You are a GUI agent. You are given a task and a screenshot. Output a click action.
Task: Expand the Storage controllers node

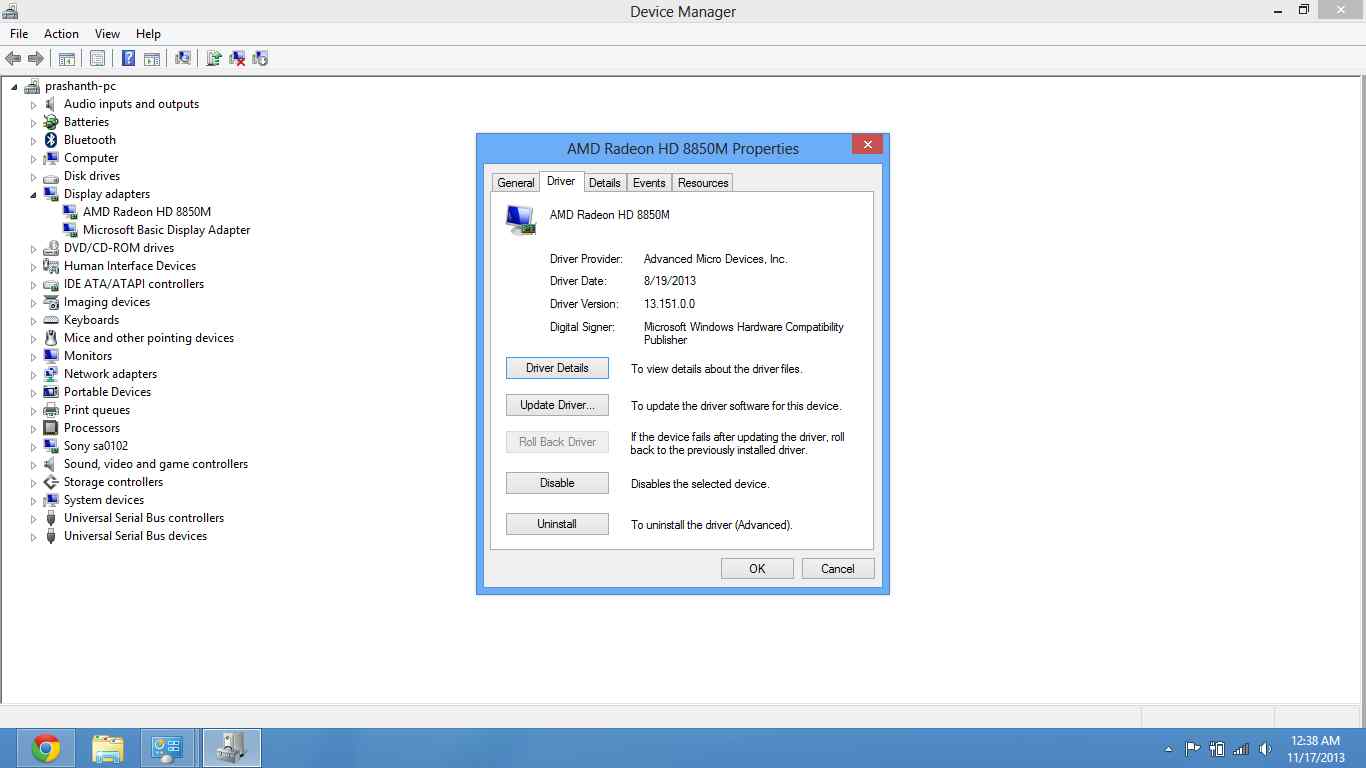[33, 483]
